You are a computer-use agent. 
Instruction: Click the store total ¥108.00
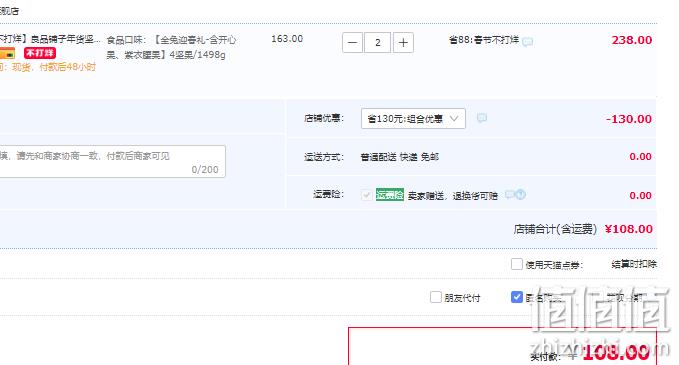pyautogui.click(x=628, y=229)
